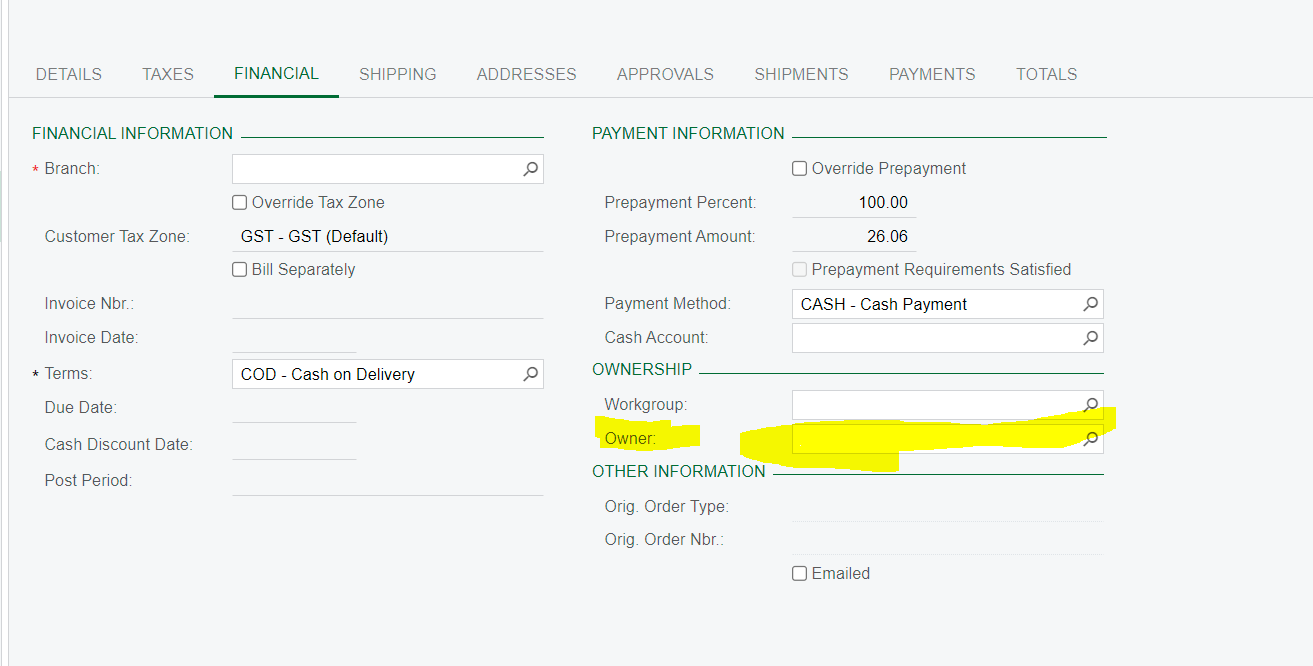Click the Ownership section heading

pyautogui.click(x=642, y=369)
